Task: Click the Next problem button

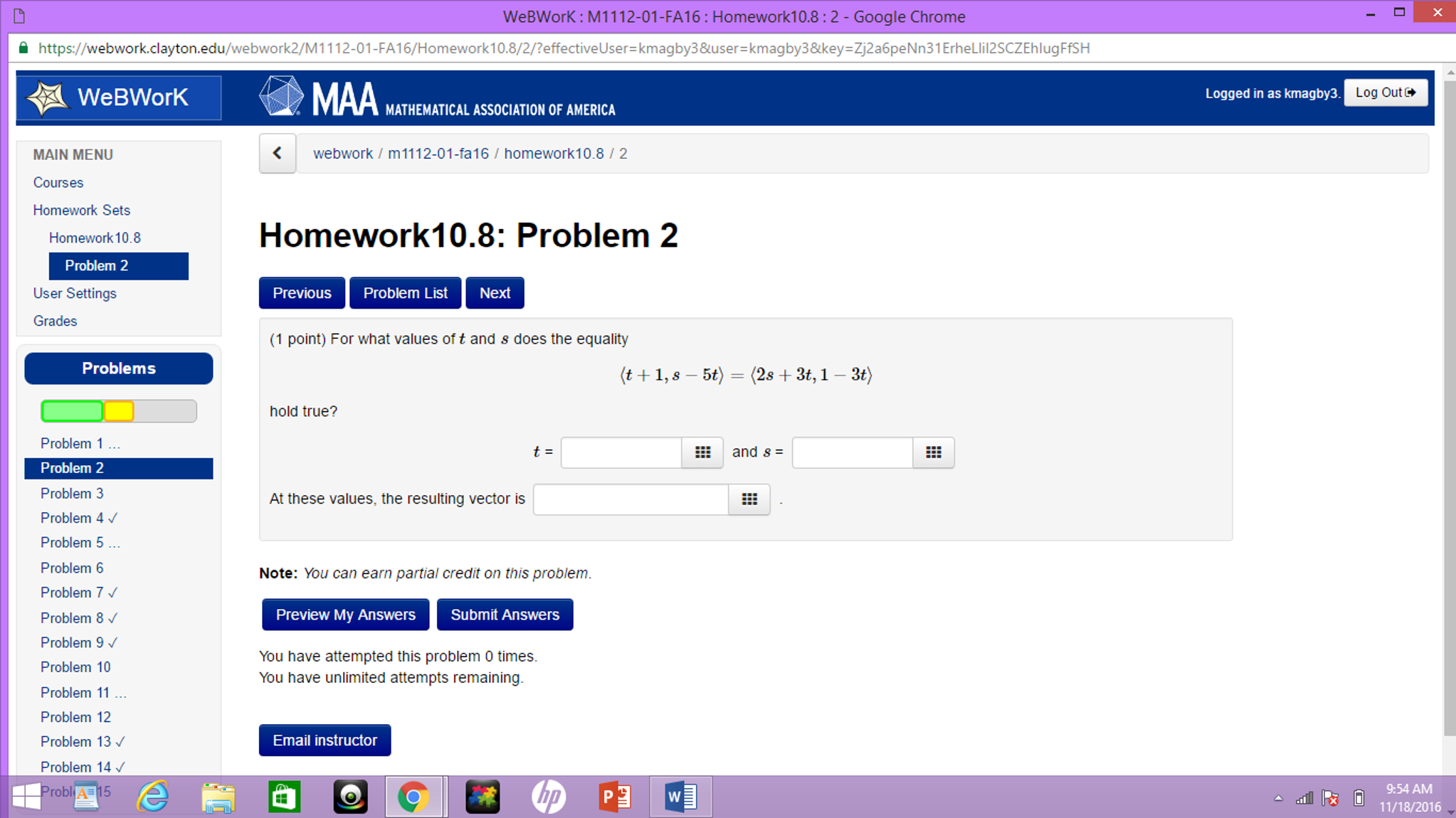Action: click(495, 293)
